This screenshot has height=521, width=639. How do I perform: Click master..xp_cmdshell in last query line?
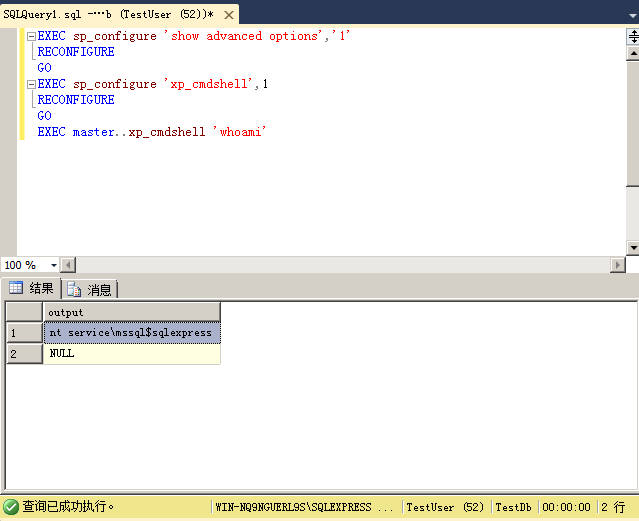click(139, 132)
